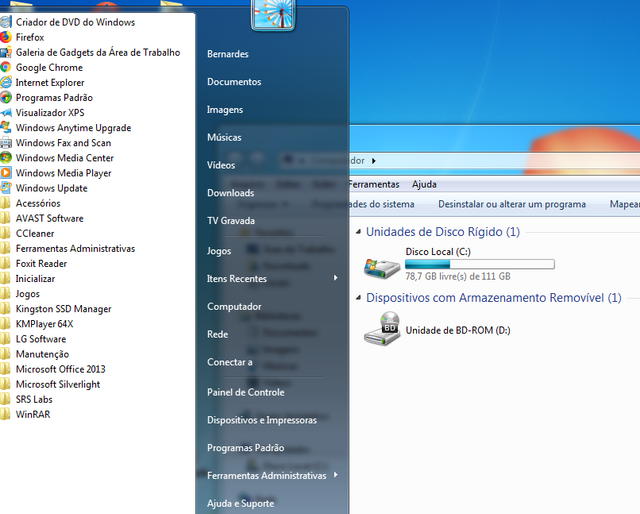
Task: Expand Ferramentas Administrativas submenu arrow
Action: pyautogui.click(x=336, y=475)
